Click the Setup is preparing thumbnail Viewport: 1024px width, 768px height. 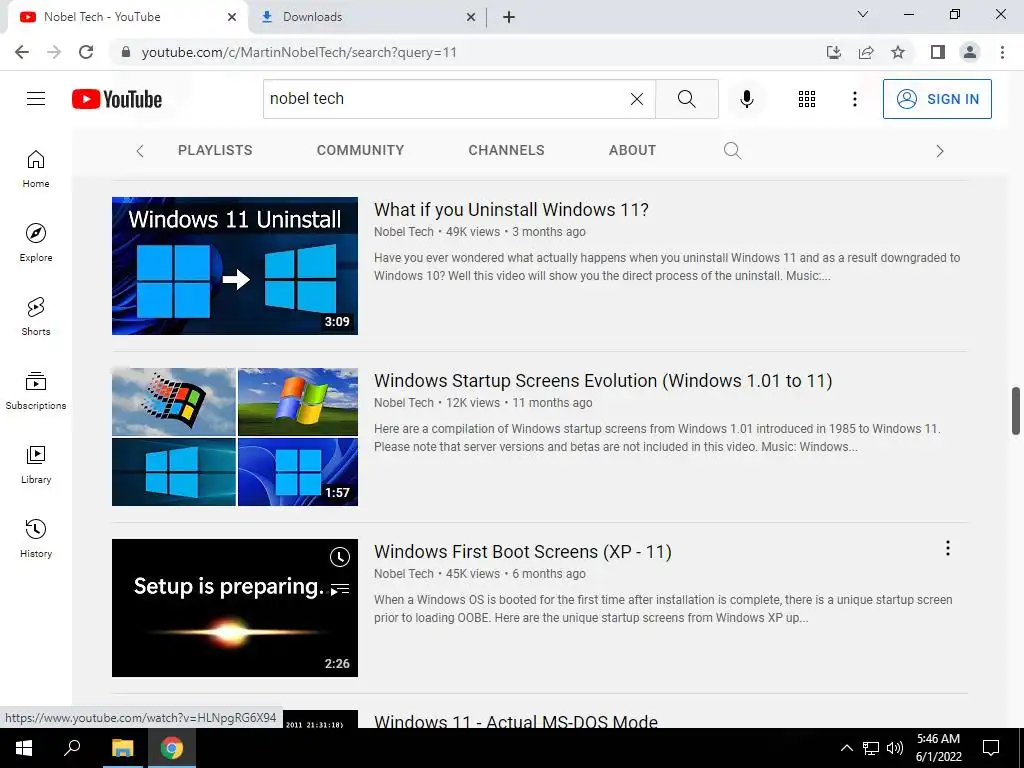click(234, 608)
